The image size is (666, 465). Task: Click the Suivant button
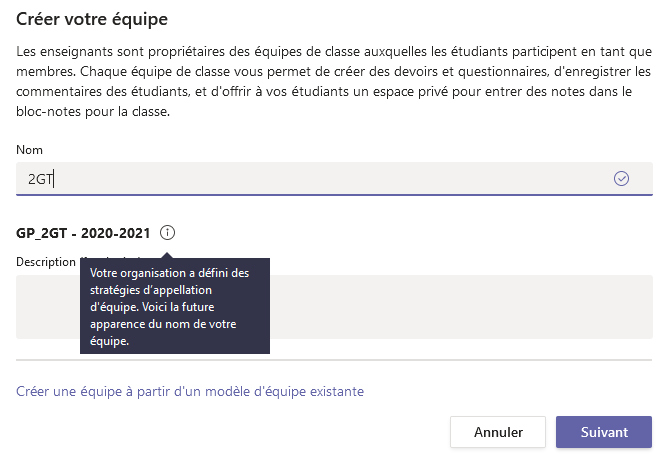604,432
